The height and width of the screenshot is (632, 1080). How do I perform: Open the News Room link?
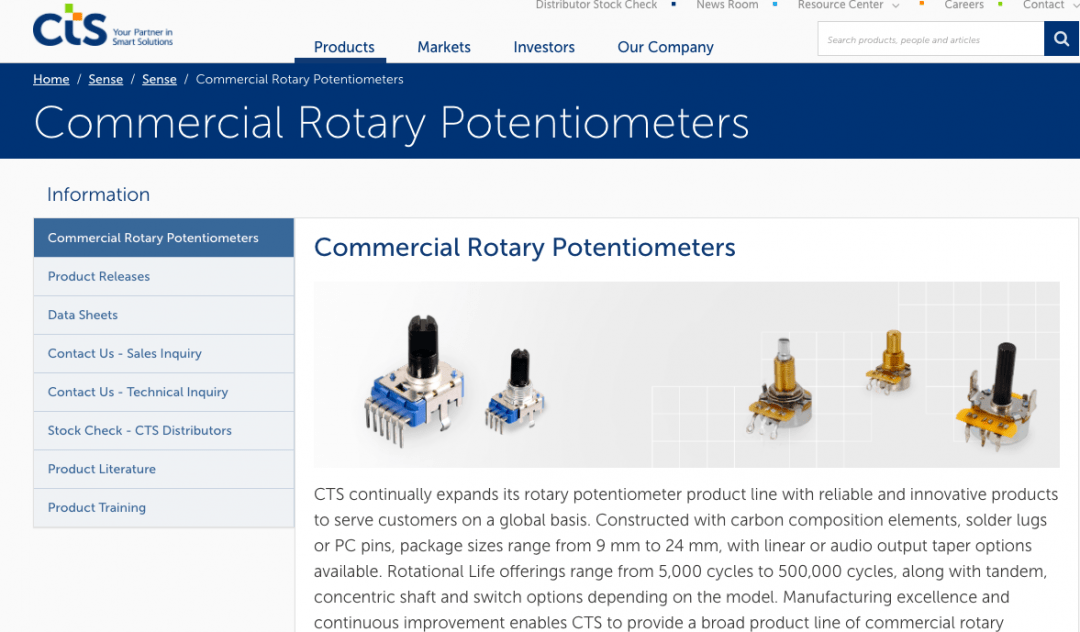(x=727, y=5)
